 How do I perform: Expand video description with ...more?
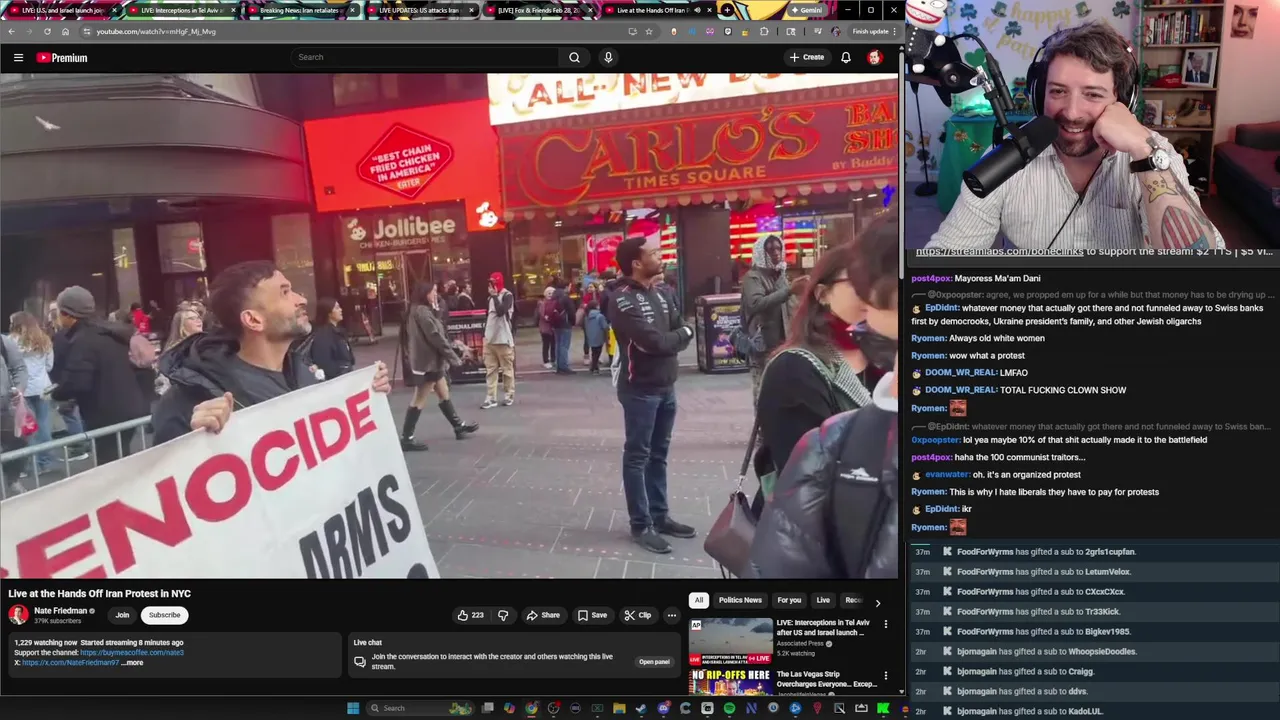[x=132, y=663]
